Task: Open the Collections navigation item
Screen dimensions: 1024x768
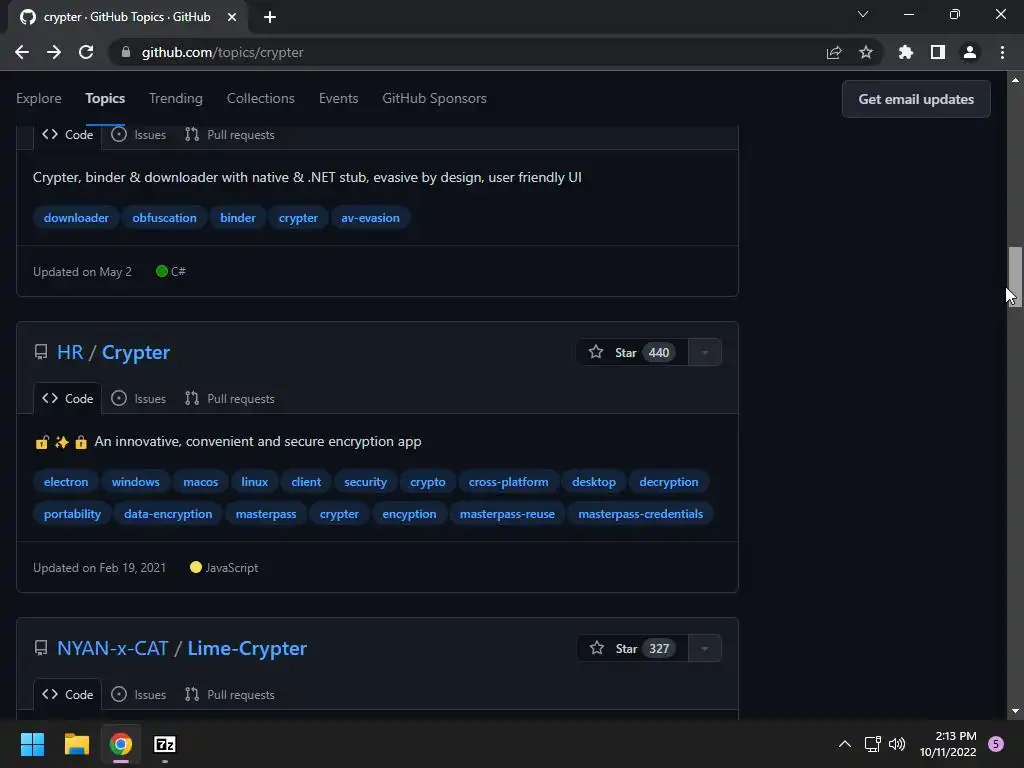Action: pyautogui.click(x=261, y=98)
